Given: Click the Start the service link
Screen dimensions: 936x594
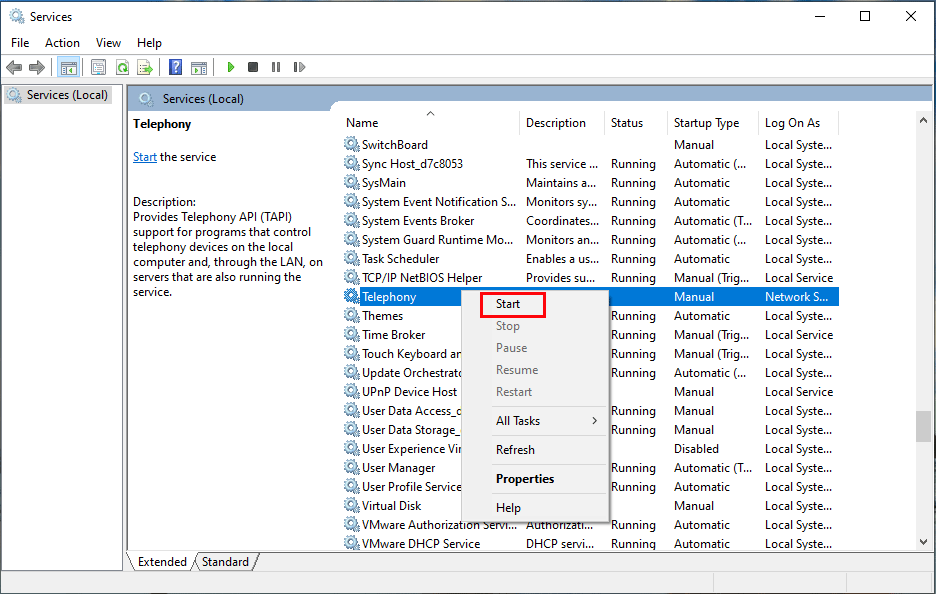Looking at the screenshot, I should [x=144, y=157].
